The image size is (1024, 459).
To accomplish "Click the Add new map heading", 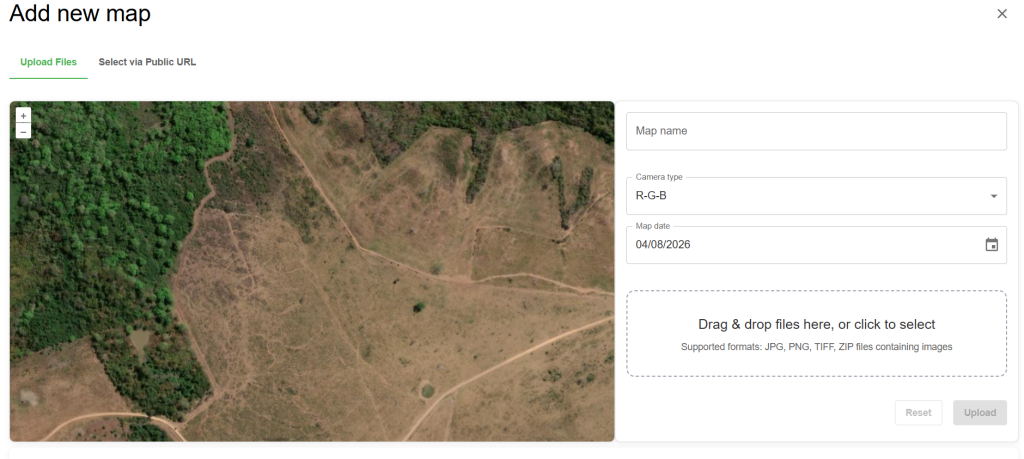I will pyautogui.click(x=80, y=14).
